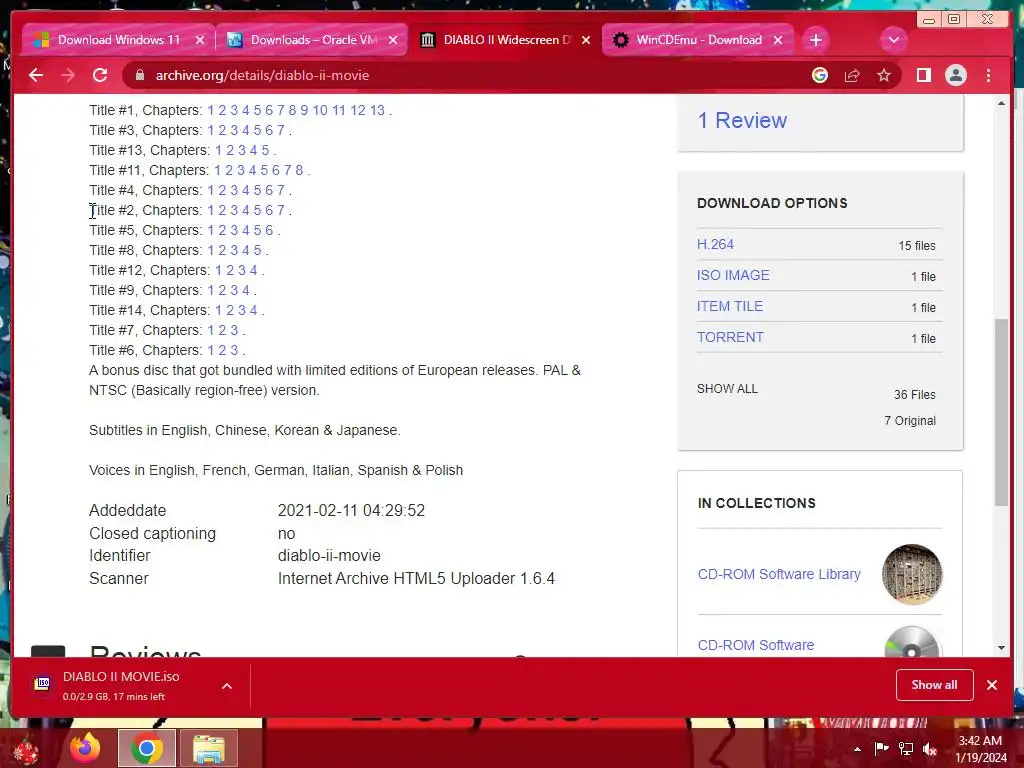This screenshot has width=1024, height=768.
Task: Click the page scroll down arrow
Action: [1001, 648]
